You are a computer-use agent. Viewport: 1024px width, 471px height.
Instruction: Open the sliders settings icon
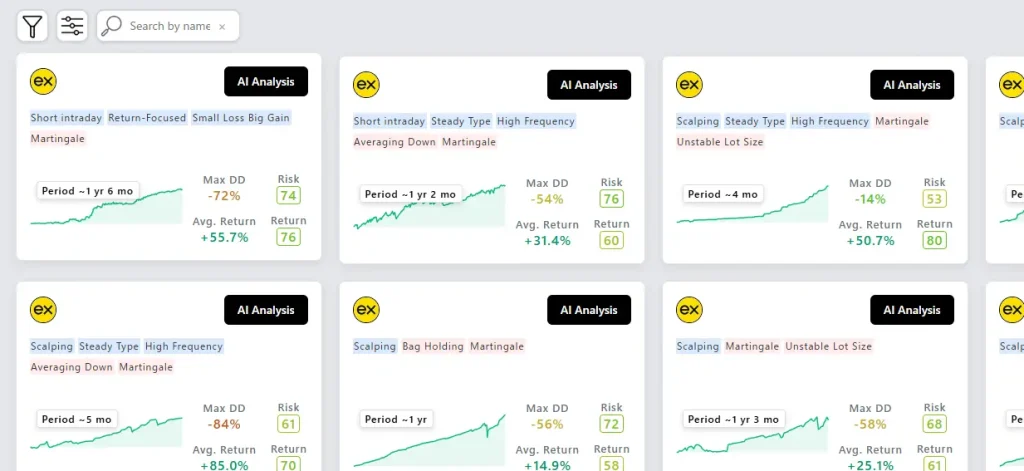(x=72, y=27)
